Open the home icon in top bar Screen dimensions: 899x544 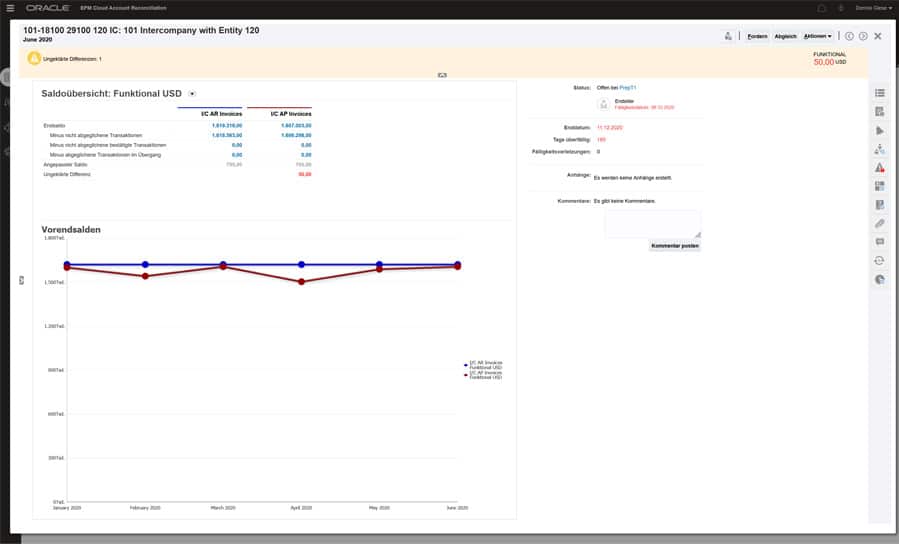822,8
